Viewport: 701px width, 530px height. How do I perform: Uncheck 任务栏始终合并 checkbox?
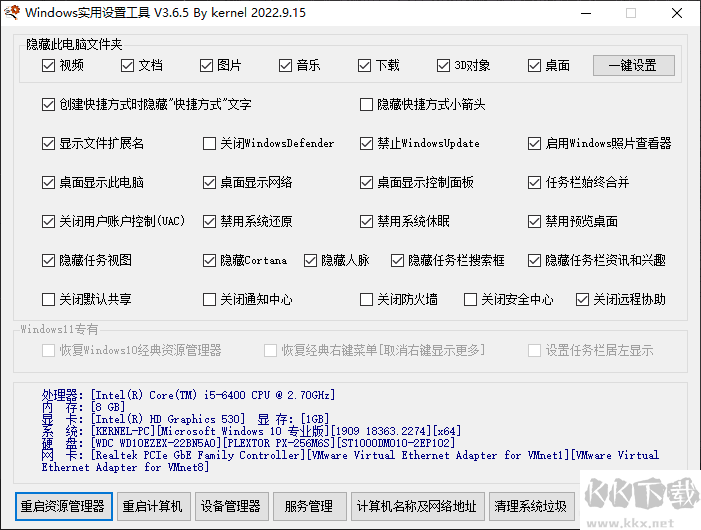click(534, 182)
